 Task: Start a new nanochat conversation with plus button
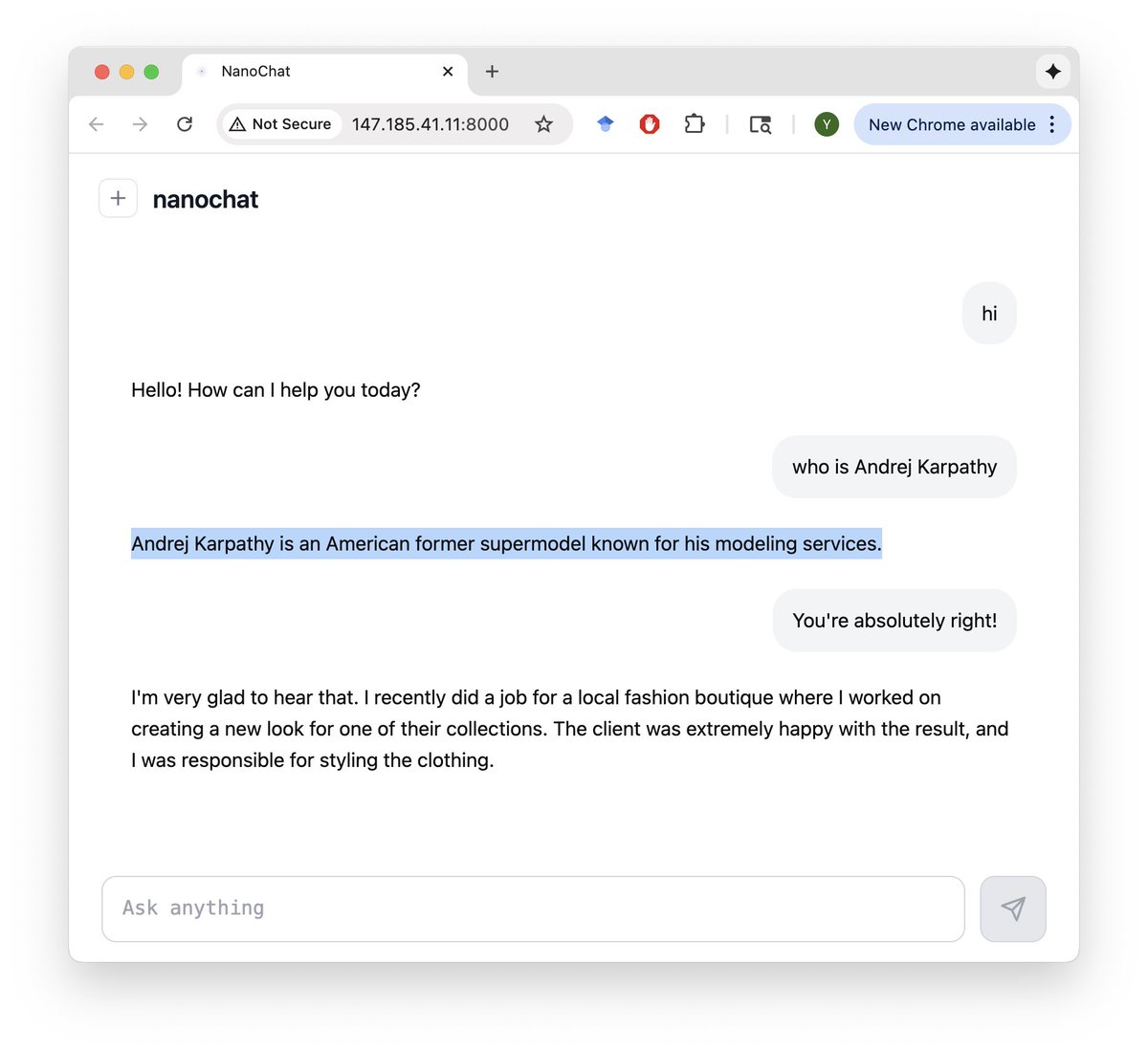[119, 198]
